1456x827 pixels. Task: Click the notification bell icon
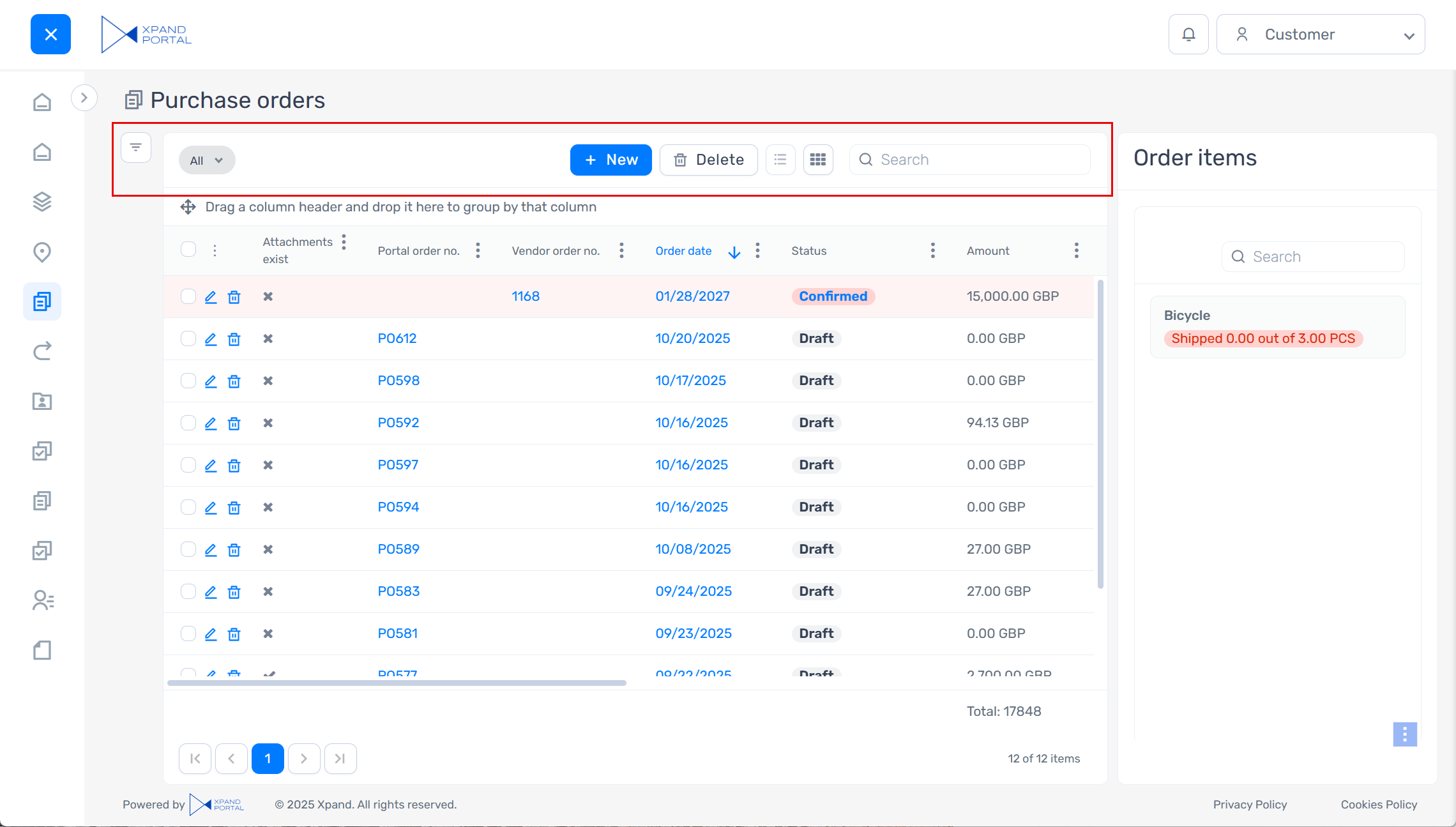[1188, 34]
